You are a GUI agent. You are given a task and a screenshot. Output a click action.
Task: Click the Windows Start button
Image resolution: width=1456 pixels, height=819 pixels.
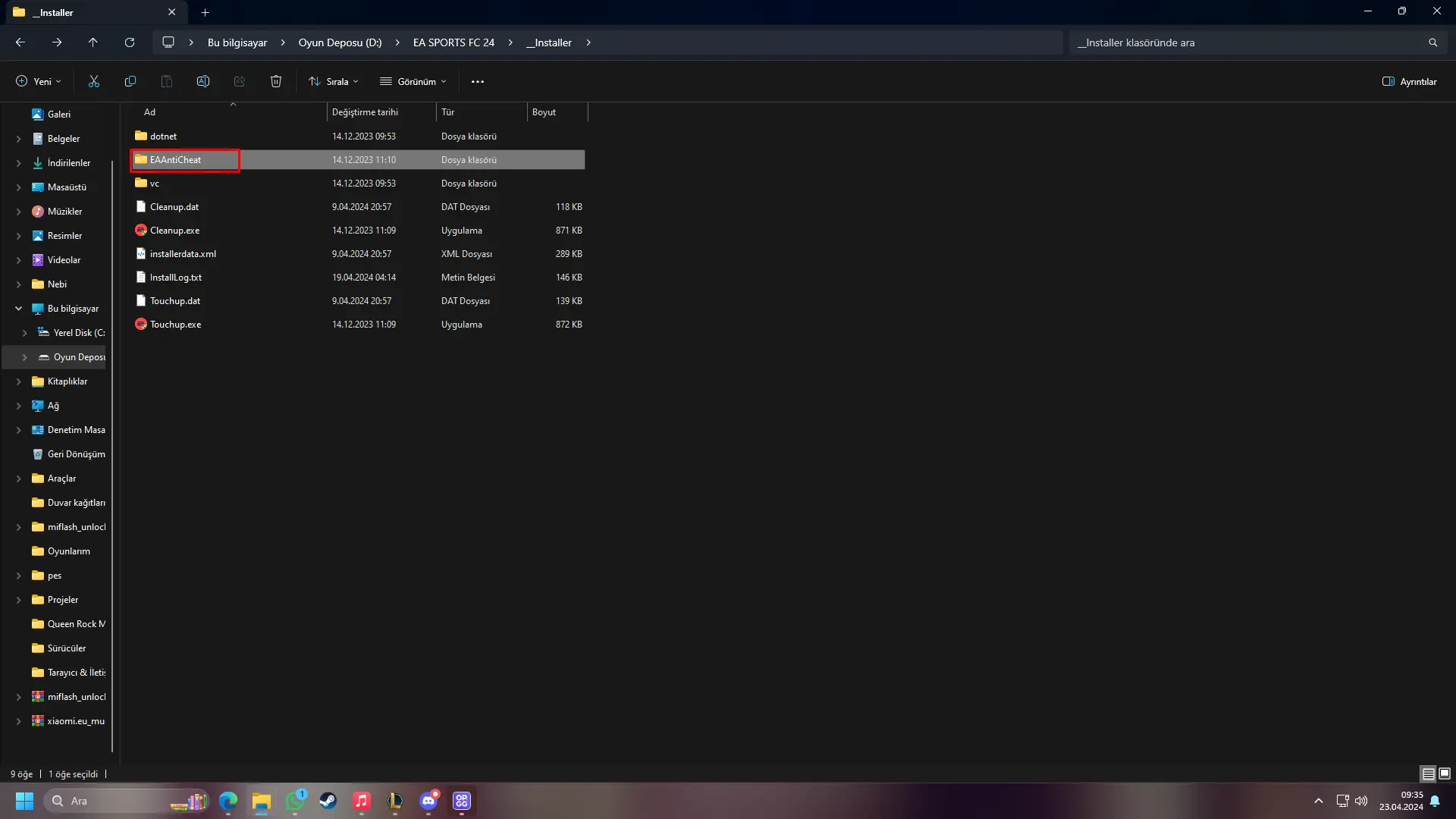click(24, 801)
